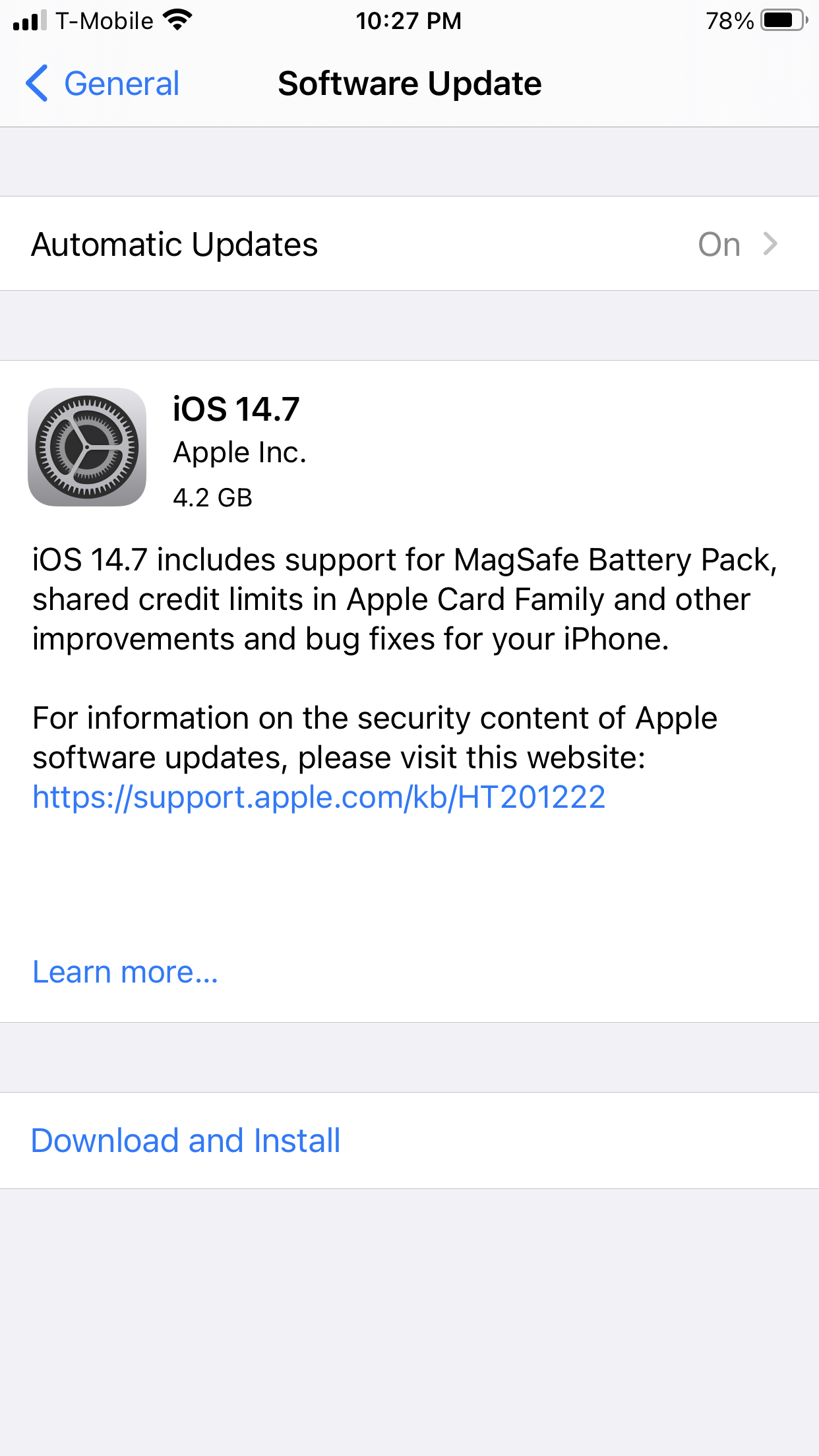This screenshot has height=1456, width=819.
Task: Tap the iOS 14.7 gear icon
Action: click(x=87, y=447)
